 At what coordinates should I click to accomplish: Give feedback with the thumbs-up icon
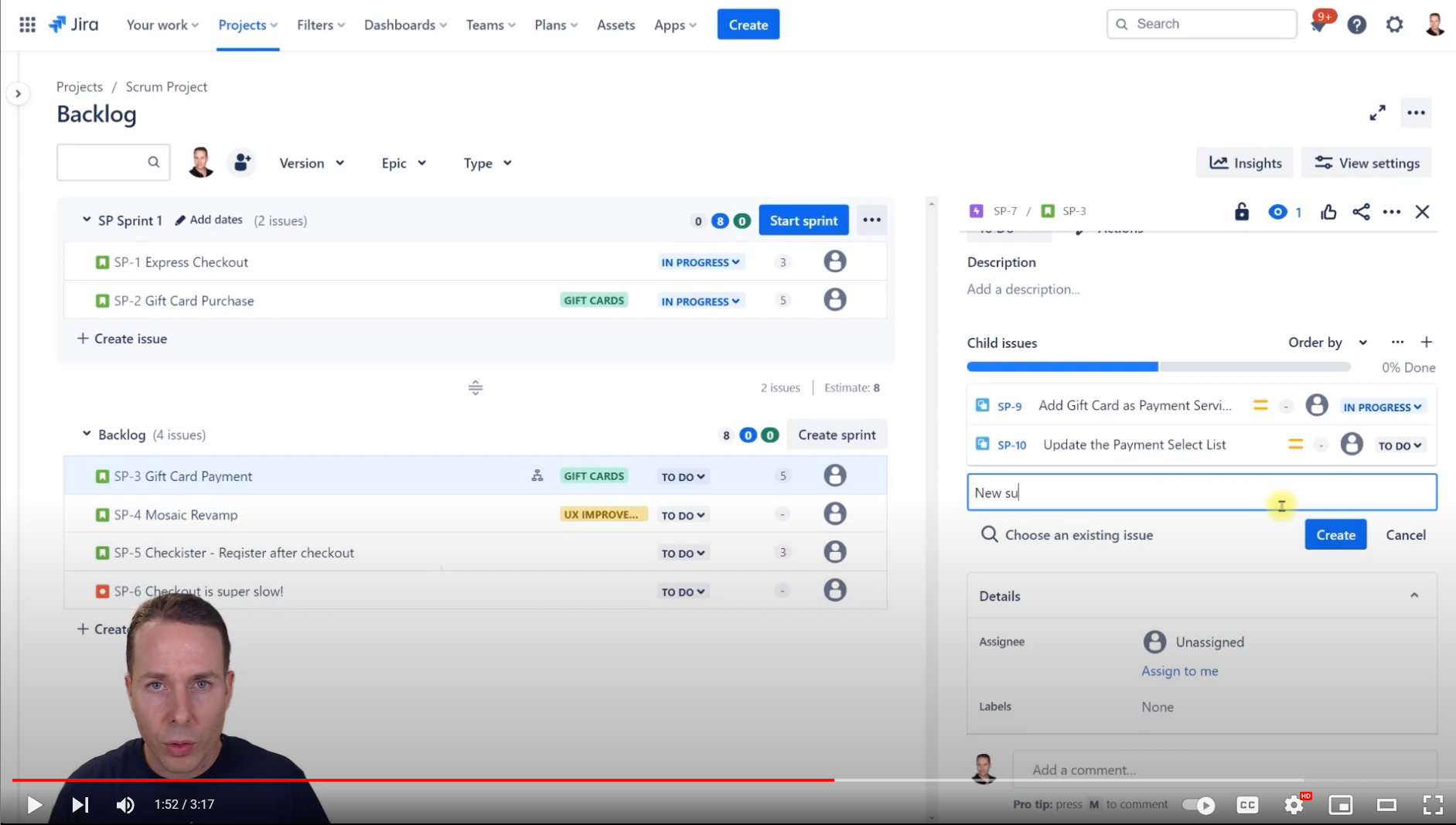point(1328,212)
